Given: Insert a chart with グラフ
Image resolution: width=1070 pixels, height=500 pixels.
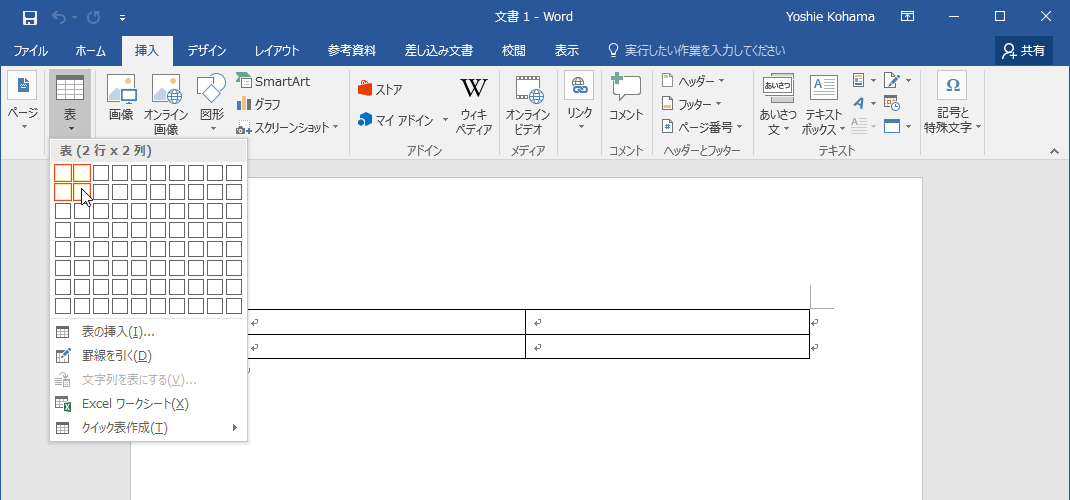Looking at the screenshot, I should tap(259, 104).
